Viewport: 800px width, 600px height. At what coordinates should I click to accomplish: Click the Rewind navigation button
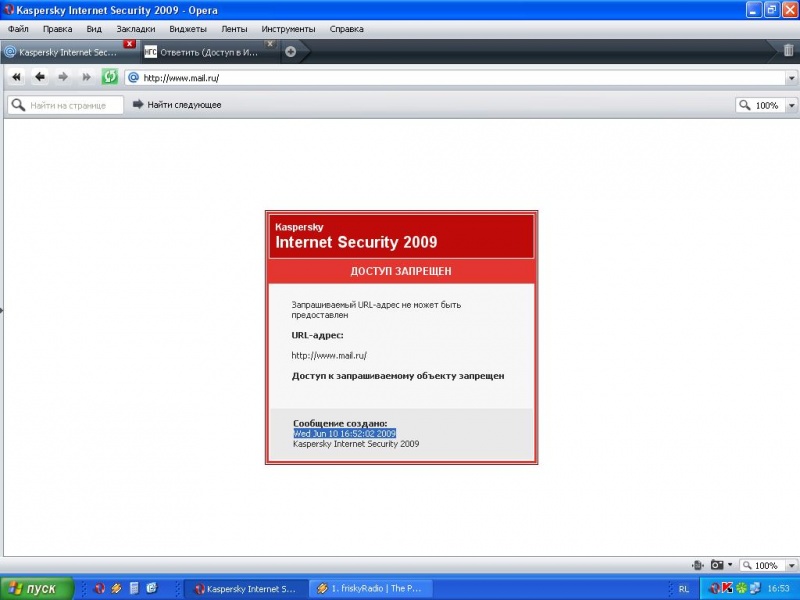tap(16, 77)
